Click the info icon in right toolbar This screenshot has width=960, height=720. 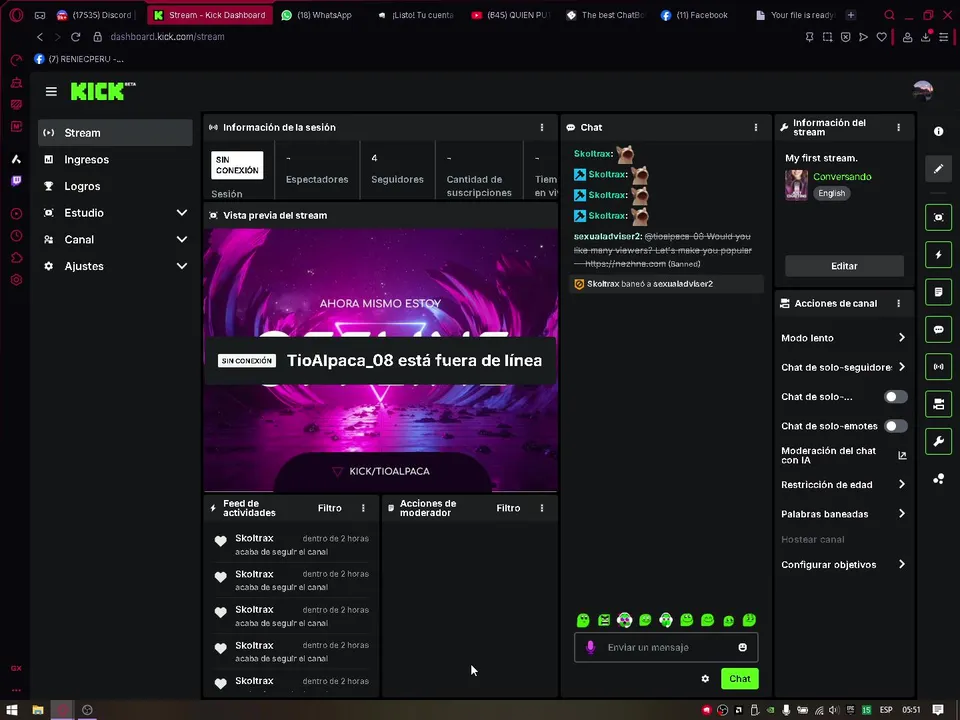point(938,132)
